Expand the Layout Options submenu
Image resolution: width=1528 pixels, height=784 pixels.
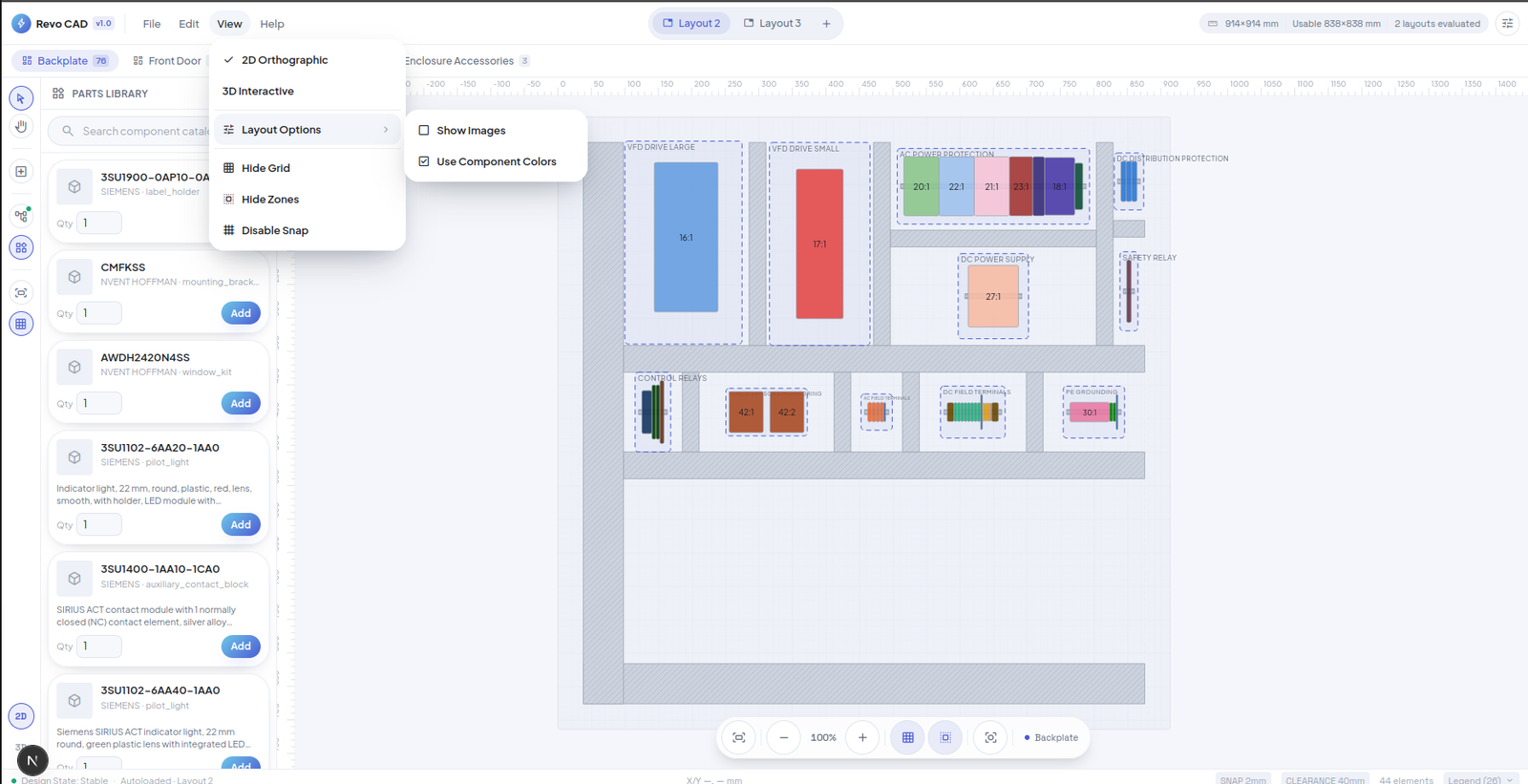(x=307, y=130)
